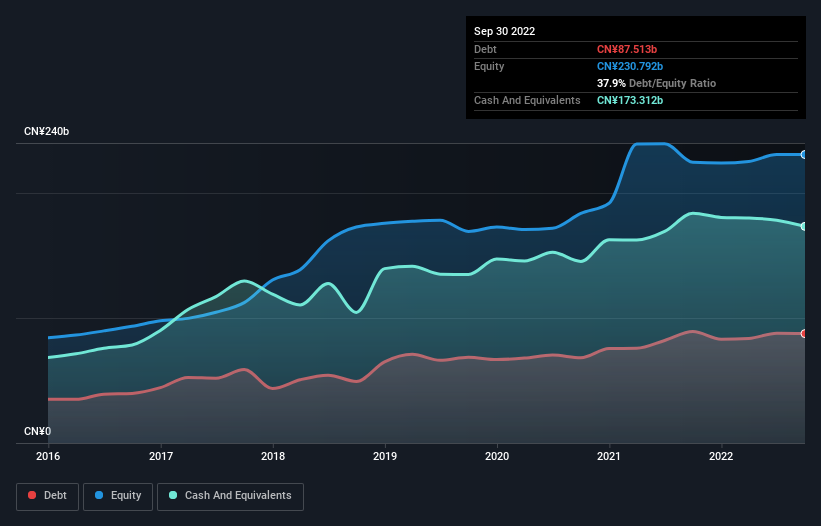The height and width of the screenshot is (526, 821).
Task: Click the 2017 x-axis label
Action: [x=161, y=456]
